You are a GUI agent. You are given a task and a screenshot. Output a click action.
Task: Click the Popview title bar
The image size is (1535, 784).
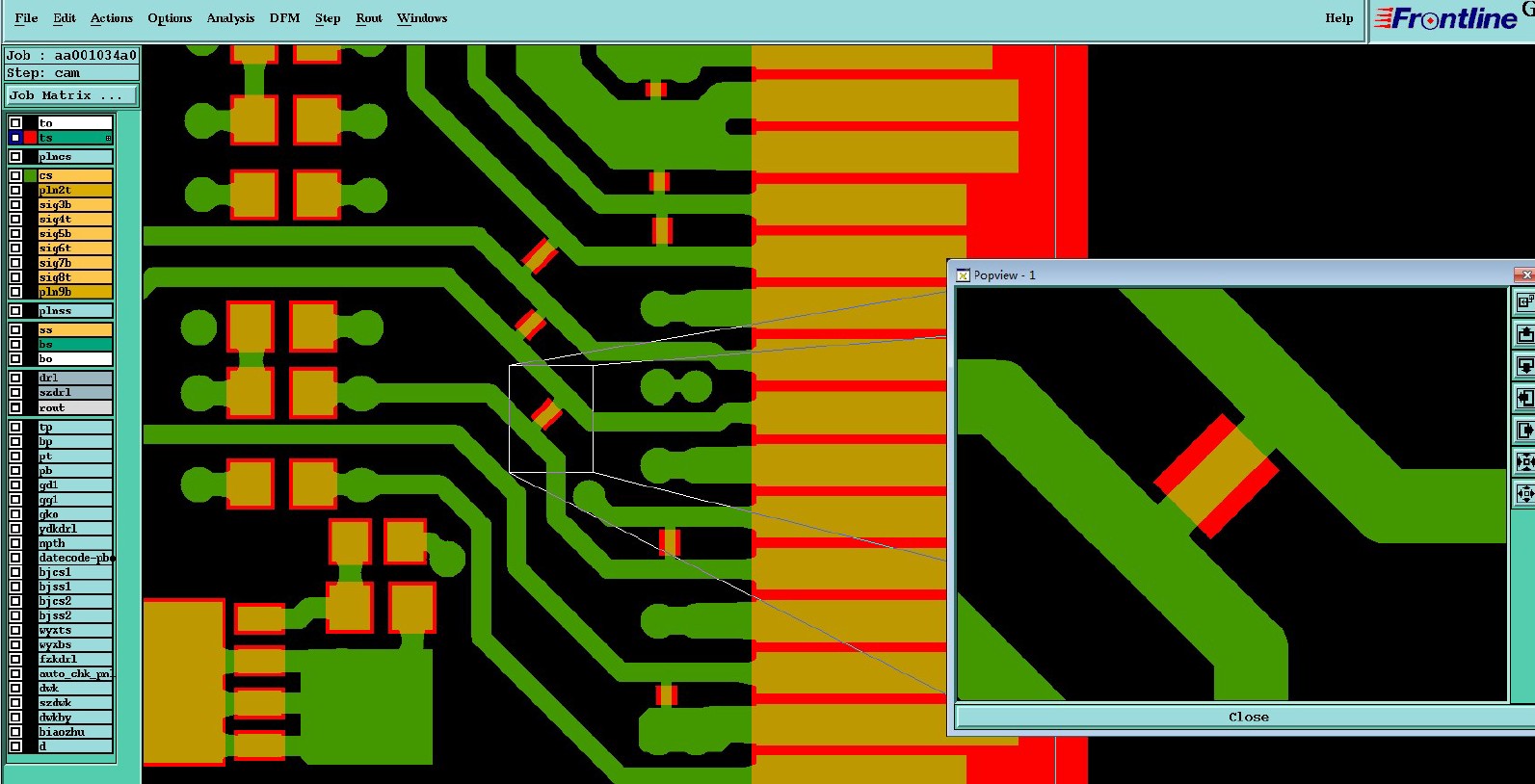click(1243, 275)
